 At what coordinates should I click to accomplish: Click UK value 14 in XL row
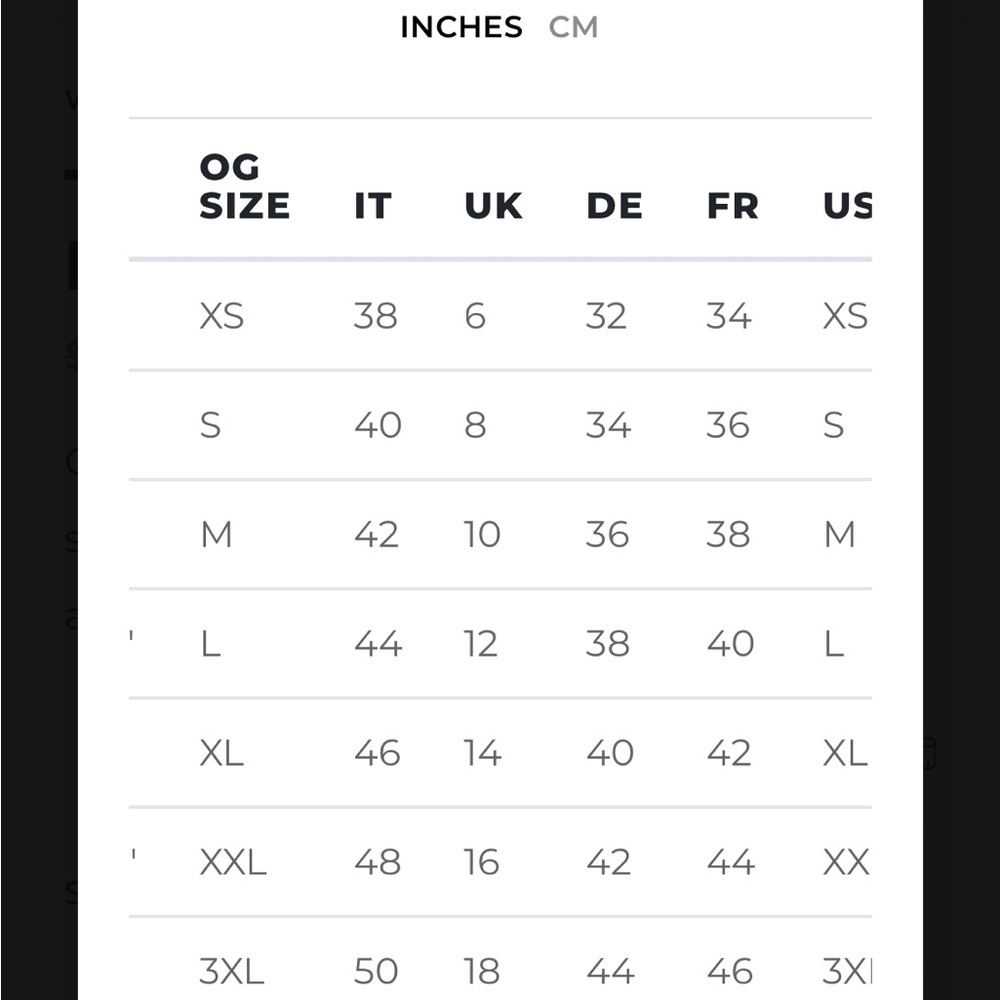(x=482, y=753)
